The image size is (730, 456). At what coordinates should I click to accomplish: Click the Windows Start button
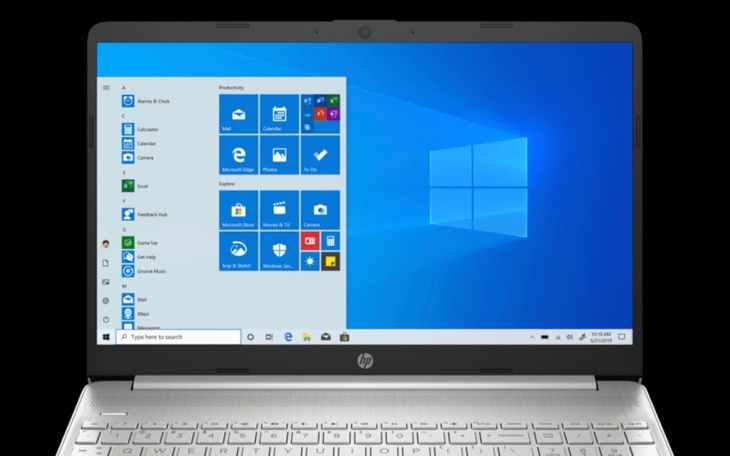click(106, 337)
